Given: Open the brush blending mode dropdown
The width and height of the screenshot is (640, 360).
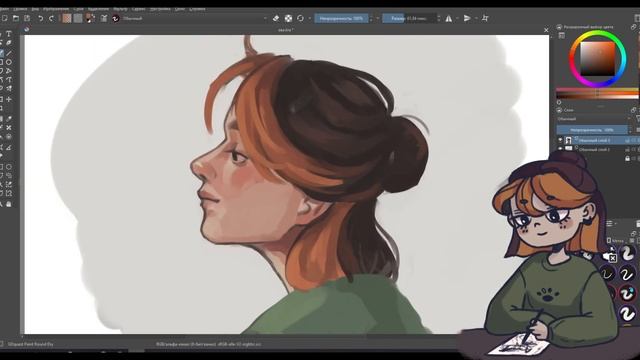Looking at the screenshot, I should pos(195,18).
